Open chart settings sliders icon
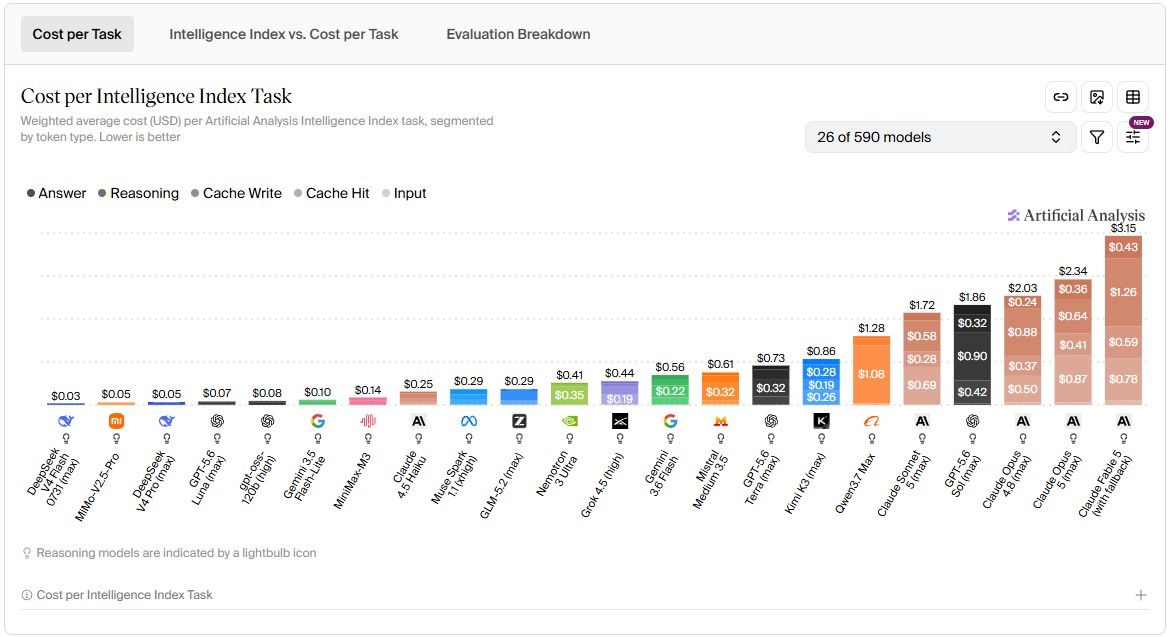Image resolution: width=1171 pixels, height=637 pixels. pos(1133,137)
